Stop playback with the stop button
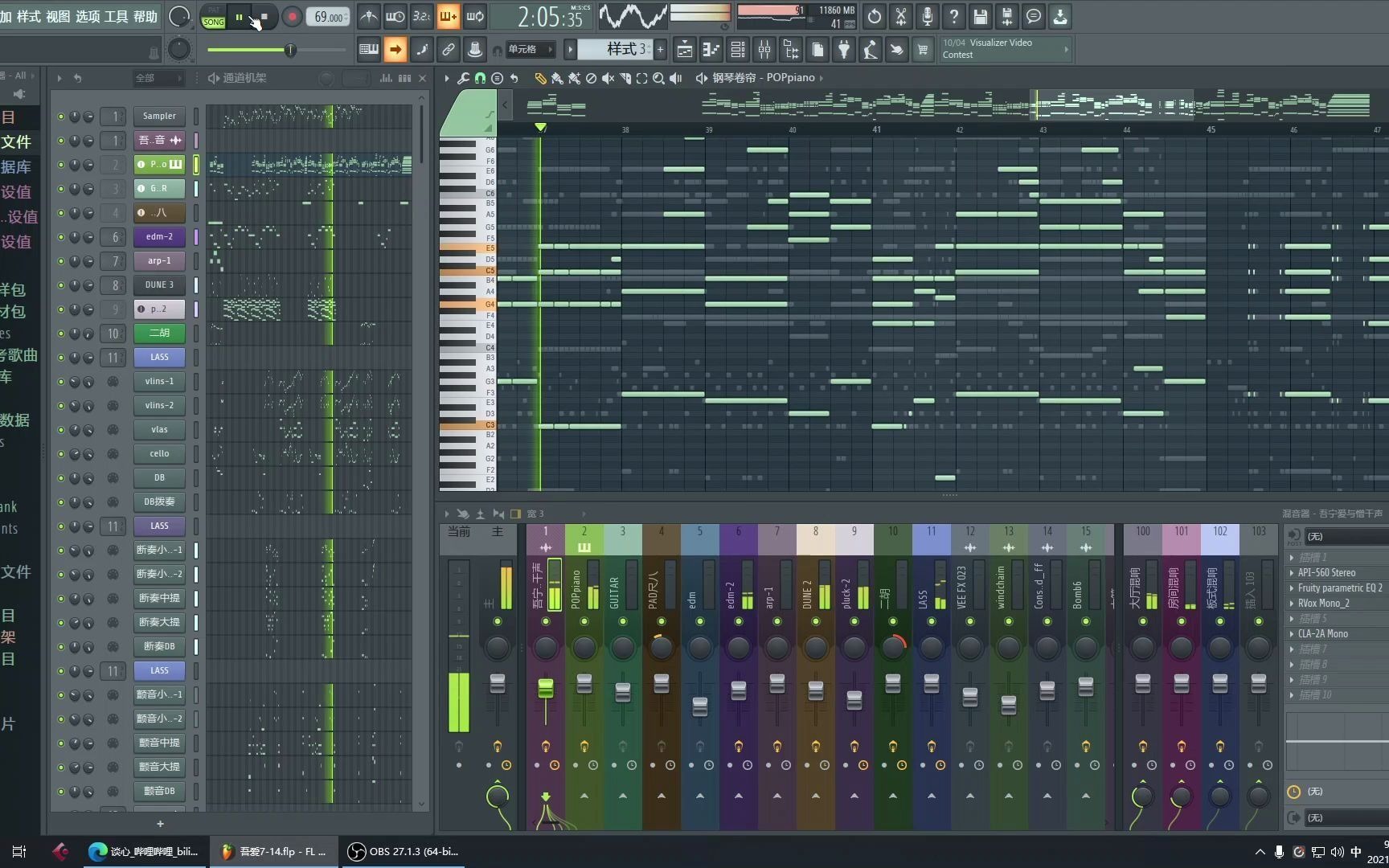Screen dimensions: 1389x868 pos(264,17)
